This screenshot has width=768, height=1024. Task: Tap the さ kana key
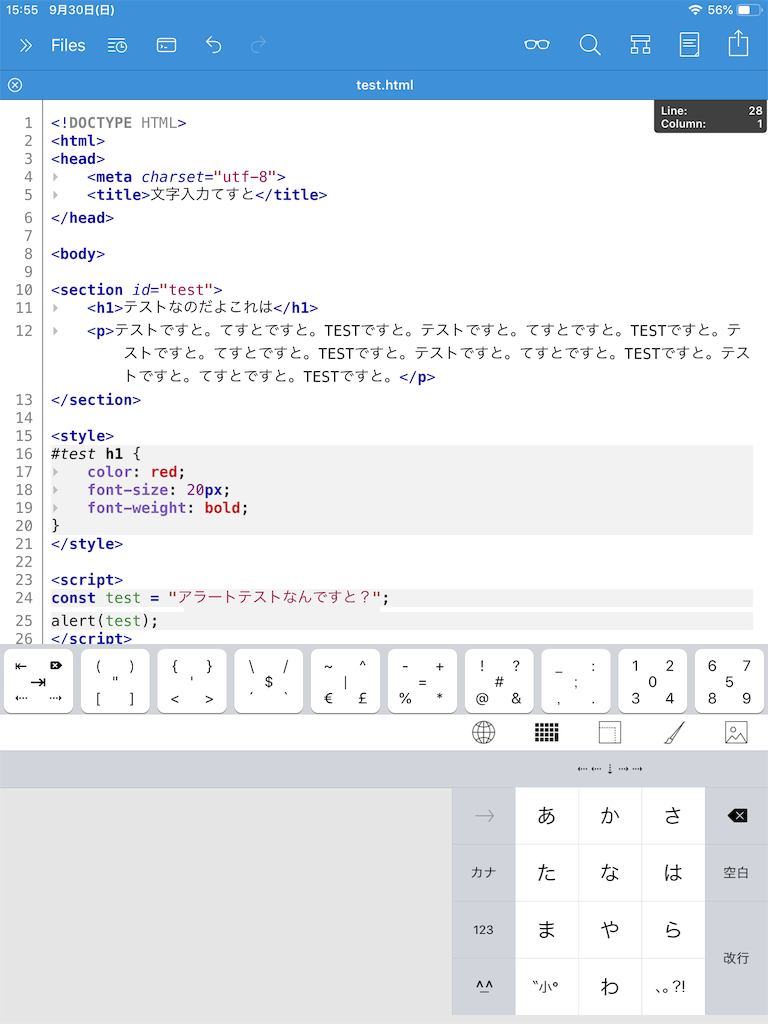click(673, 816)
